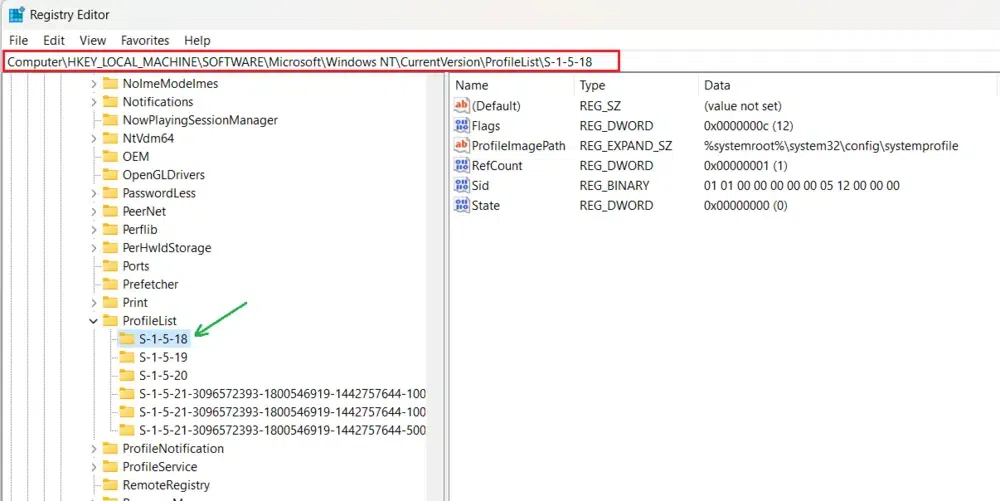Open the Help menu
1000x501 pixels.
[x=197, y=40]
